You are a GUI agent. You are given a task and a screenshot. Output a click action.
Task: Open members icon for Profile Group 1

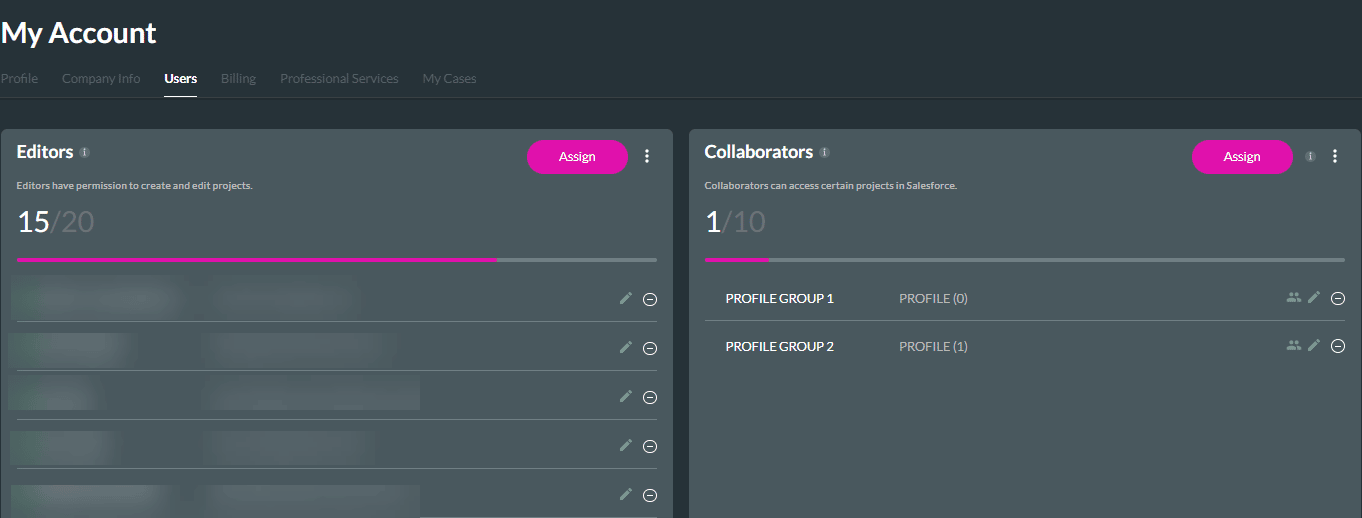pyautogui.click(x=1294, y=298)
